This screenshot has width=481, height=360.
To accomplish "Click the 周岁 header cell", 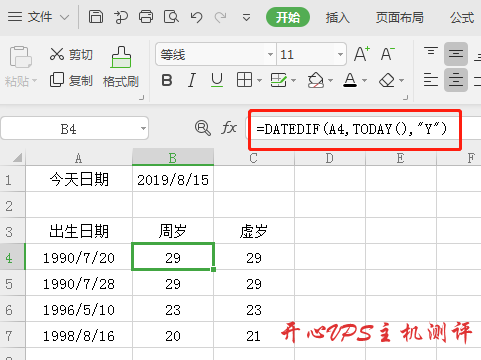I will point(173,231).
